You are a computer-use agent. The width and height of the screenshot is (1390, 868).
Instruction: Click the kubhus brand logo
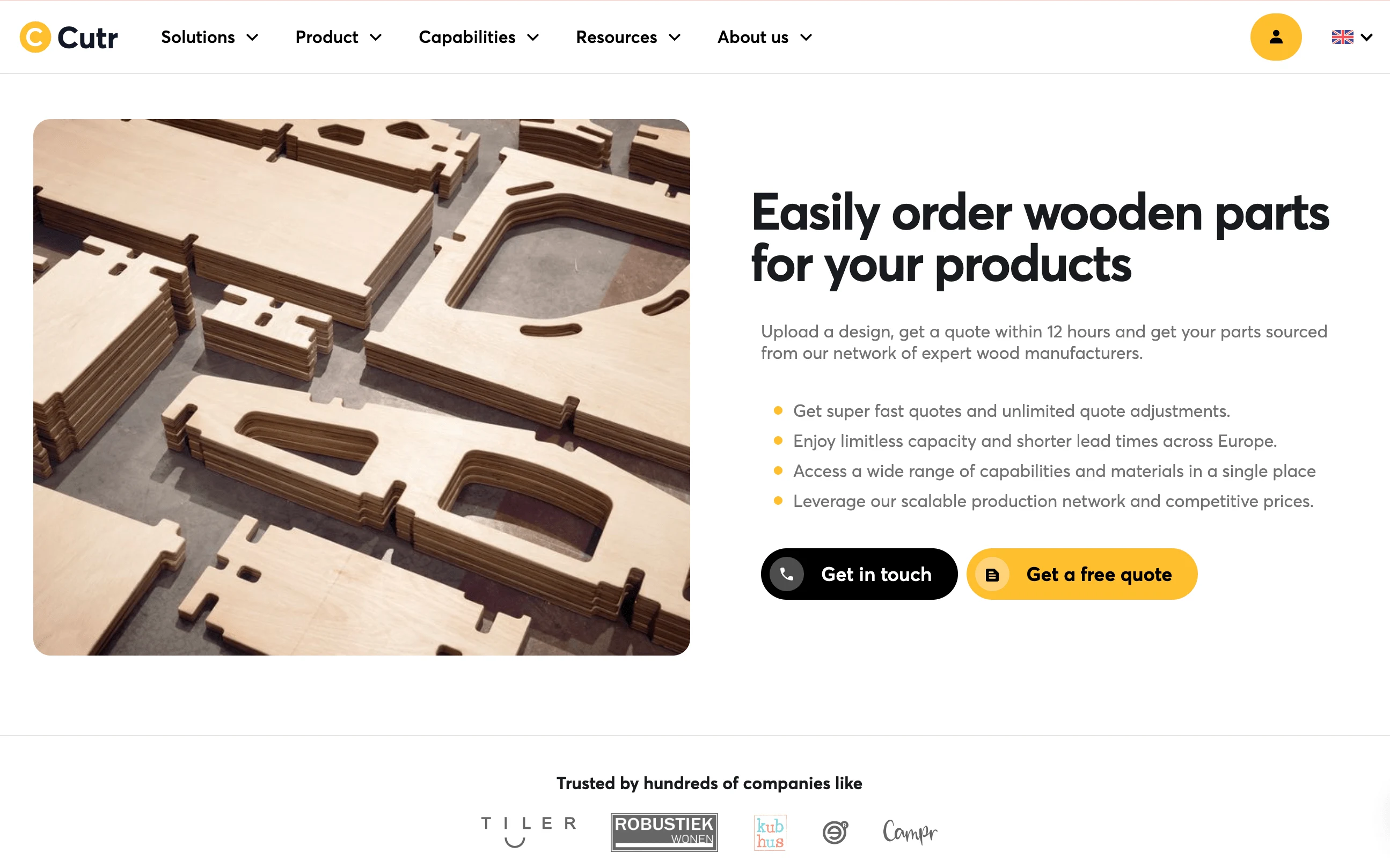point(770,831)
